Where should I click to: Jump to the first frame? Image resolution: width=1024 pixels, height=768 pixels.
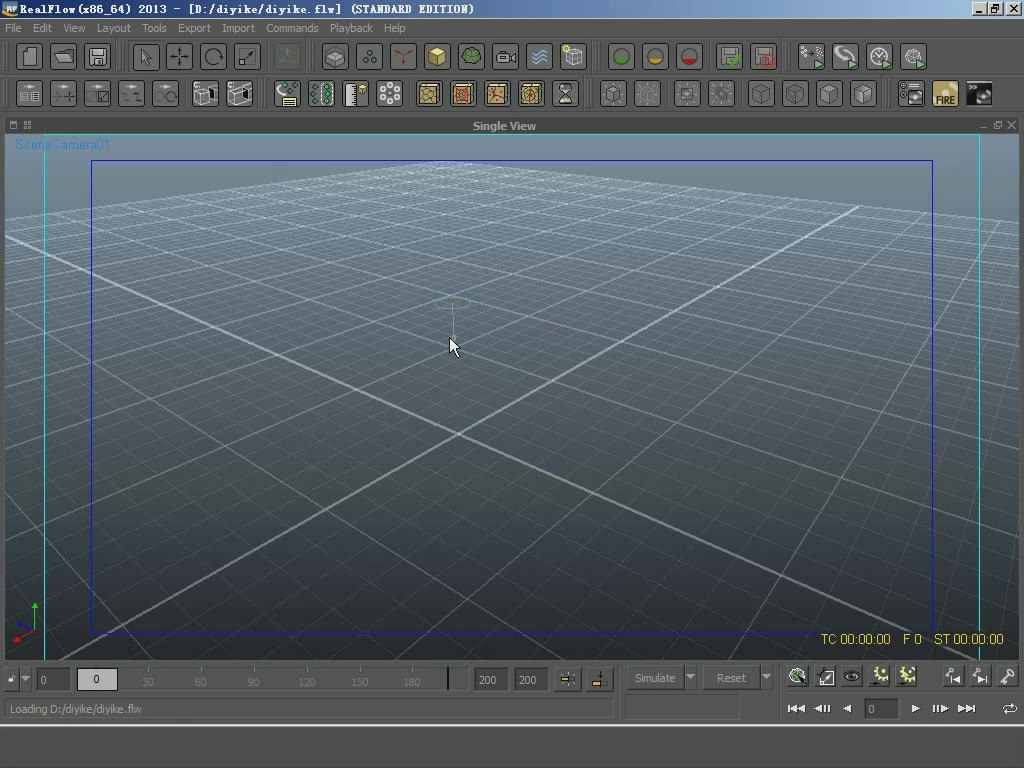click(795, 709)
